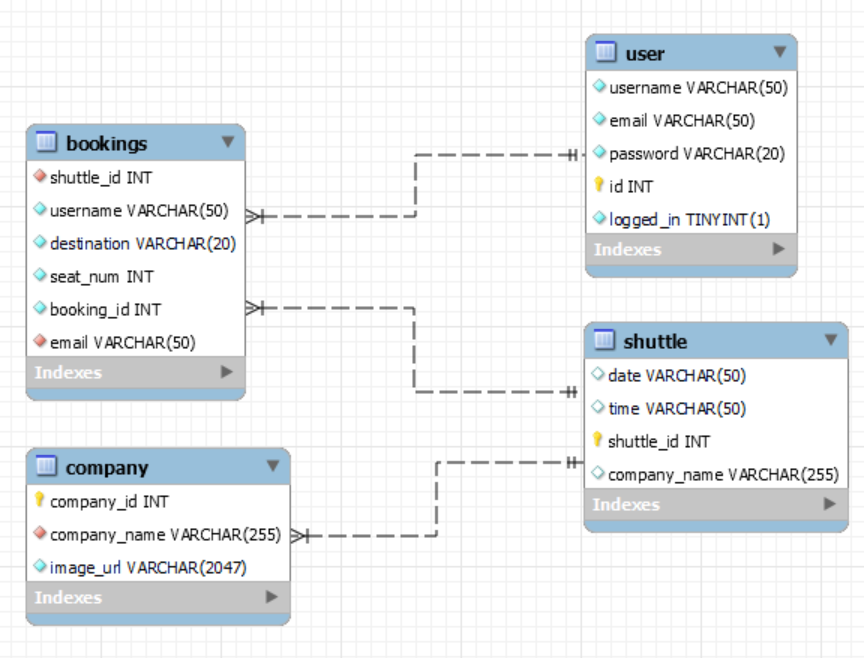This screenshot has width=864, height=658.
Task: Select company_name VARCHAR(255) row in company table
Action: [158, 535]
